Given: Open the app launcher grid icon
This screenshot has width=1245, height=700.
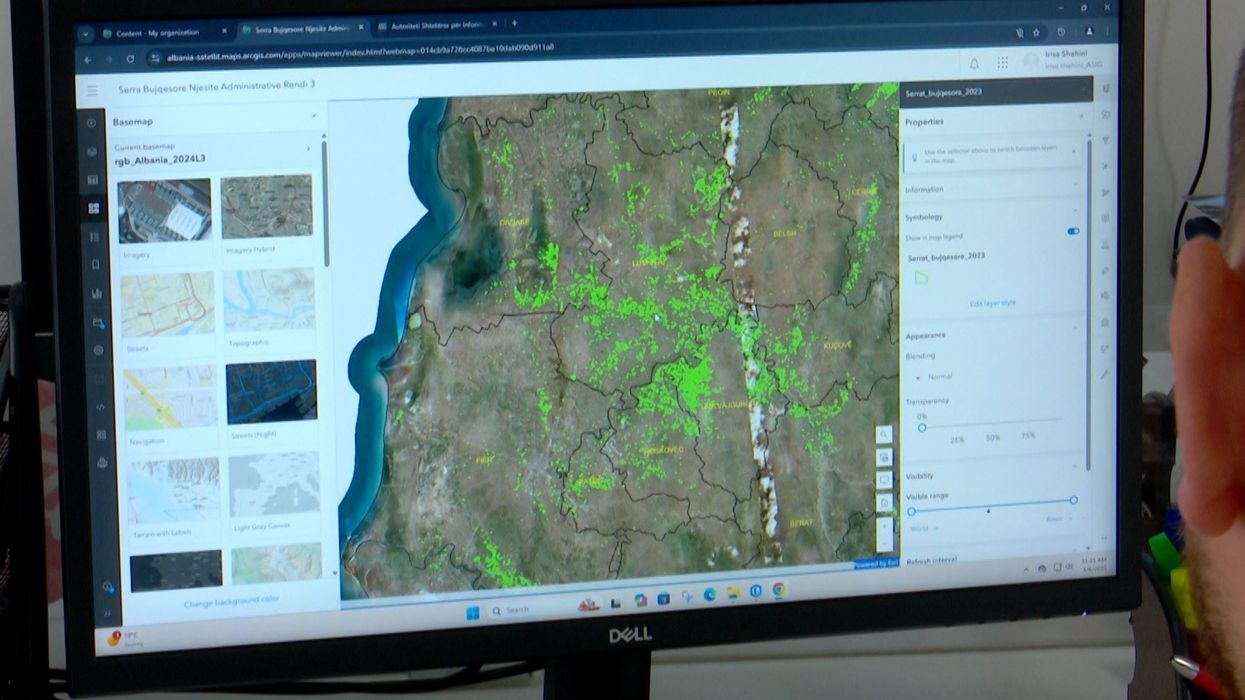Looking at the screenshot, I should pyautogui.click(x=1002, y=63).
